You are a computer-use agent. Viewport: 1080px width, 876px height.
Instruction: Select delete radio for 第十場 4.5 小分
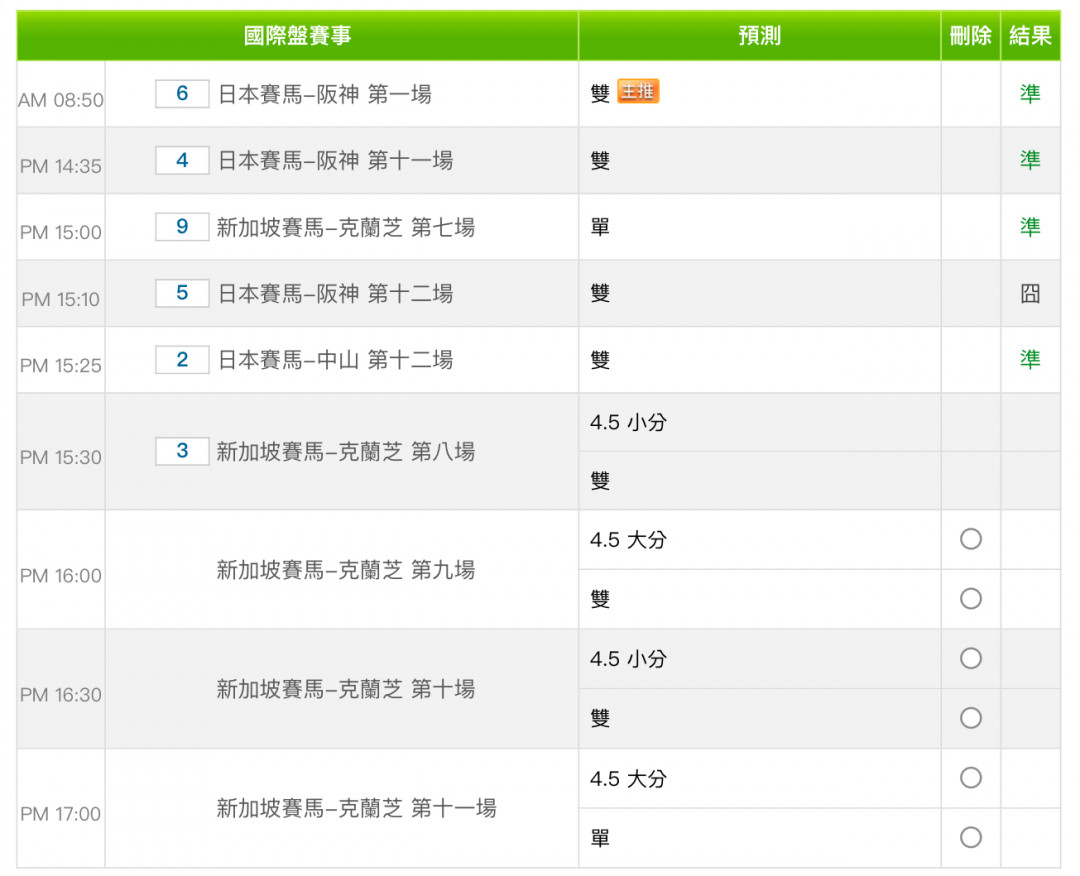pyautogui.click(x=970, y=658)
